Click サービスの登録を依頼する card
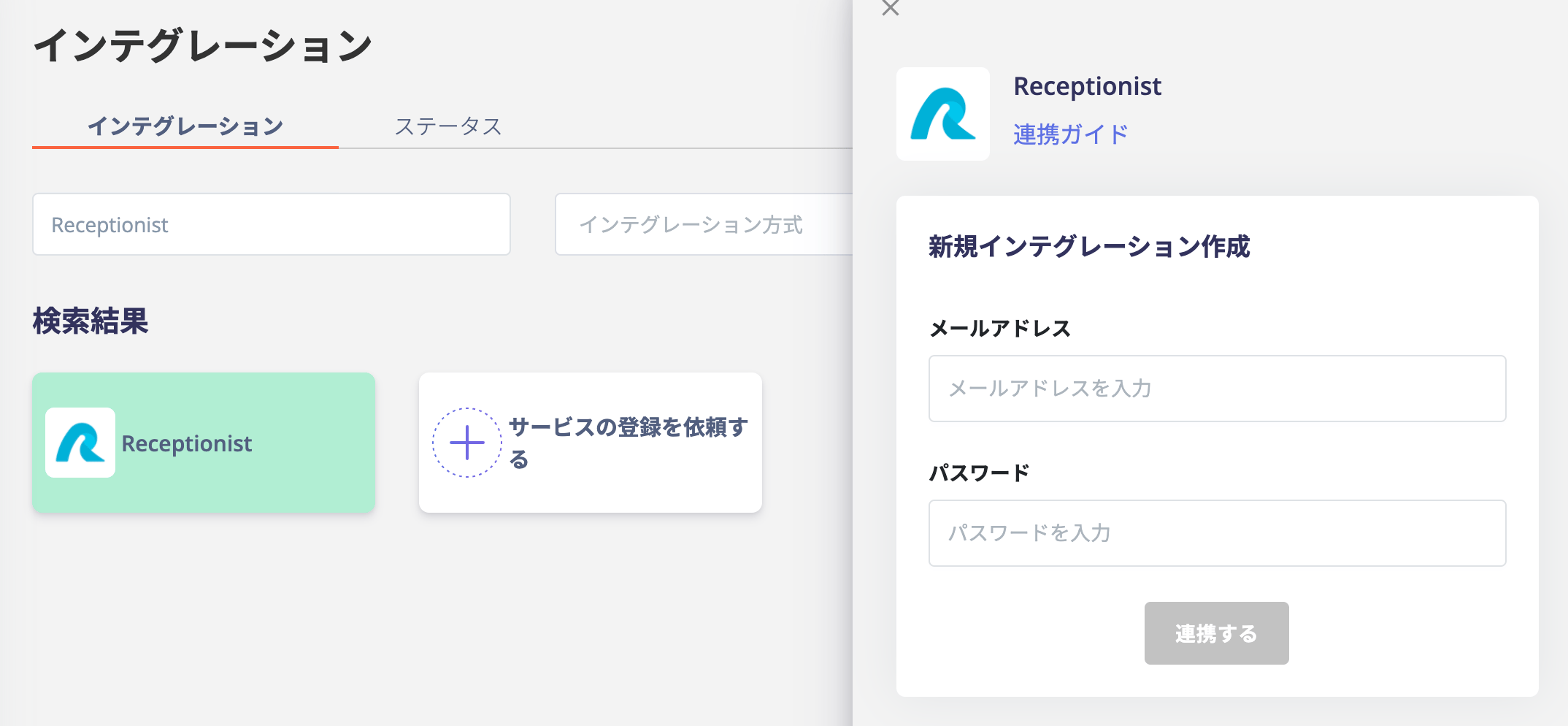 click(x=591, y=443)
